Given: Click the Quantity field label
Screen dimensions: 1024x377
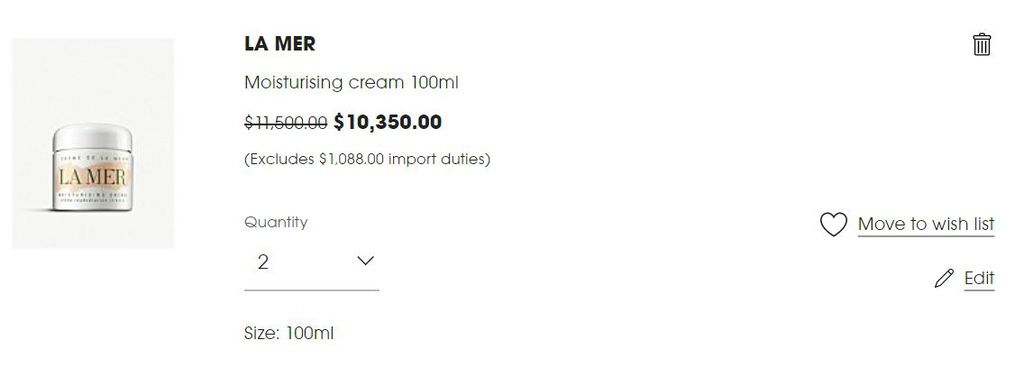Looking at the screenshot, I should pos(276,222).
